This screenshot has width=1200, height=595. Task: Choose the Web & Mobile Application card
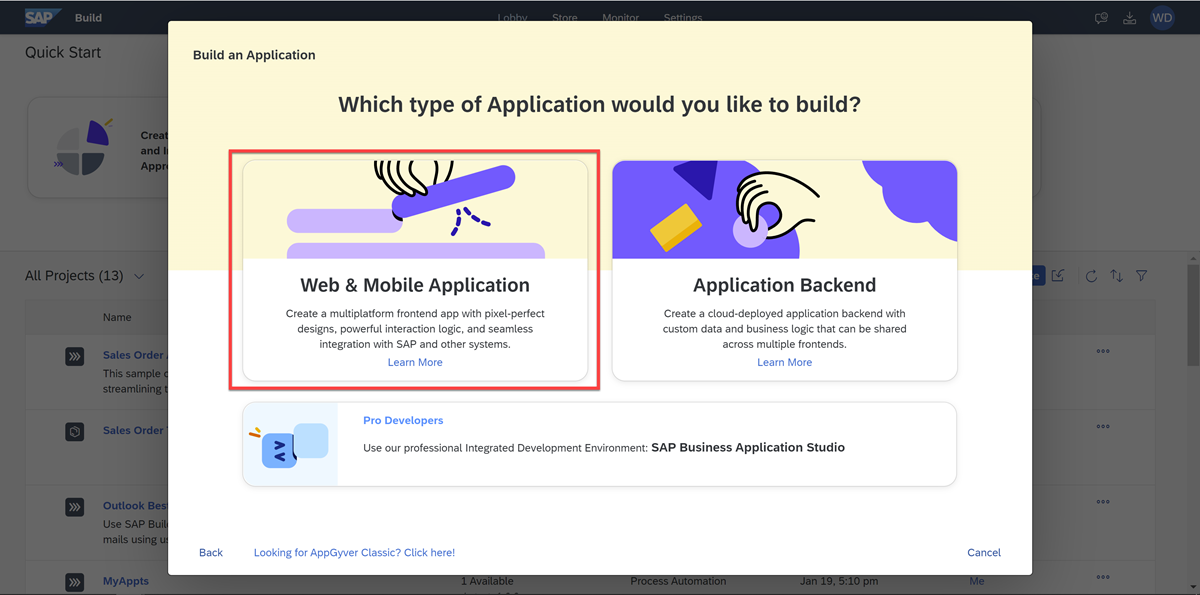415,270
